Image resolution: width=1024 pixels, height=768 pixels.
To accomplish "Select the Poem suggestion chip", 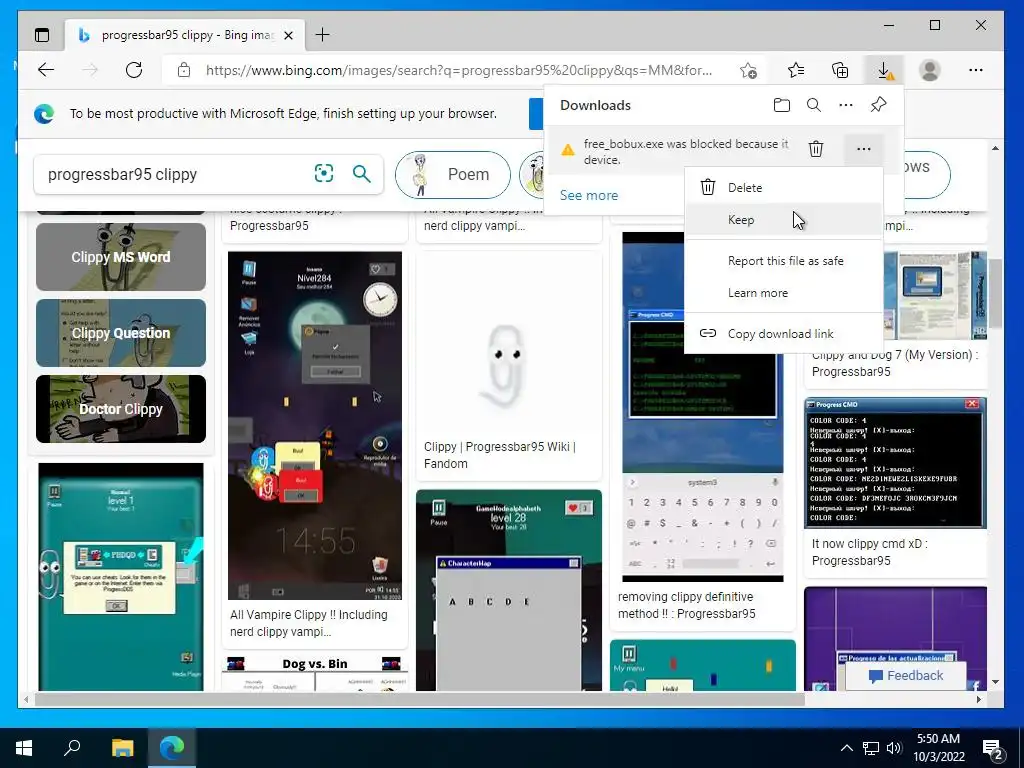I will [x=452, y=174].
